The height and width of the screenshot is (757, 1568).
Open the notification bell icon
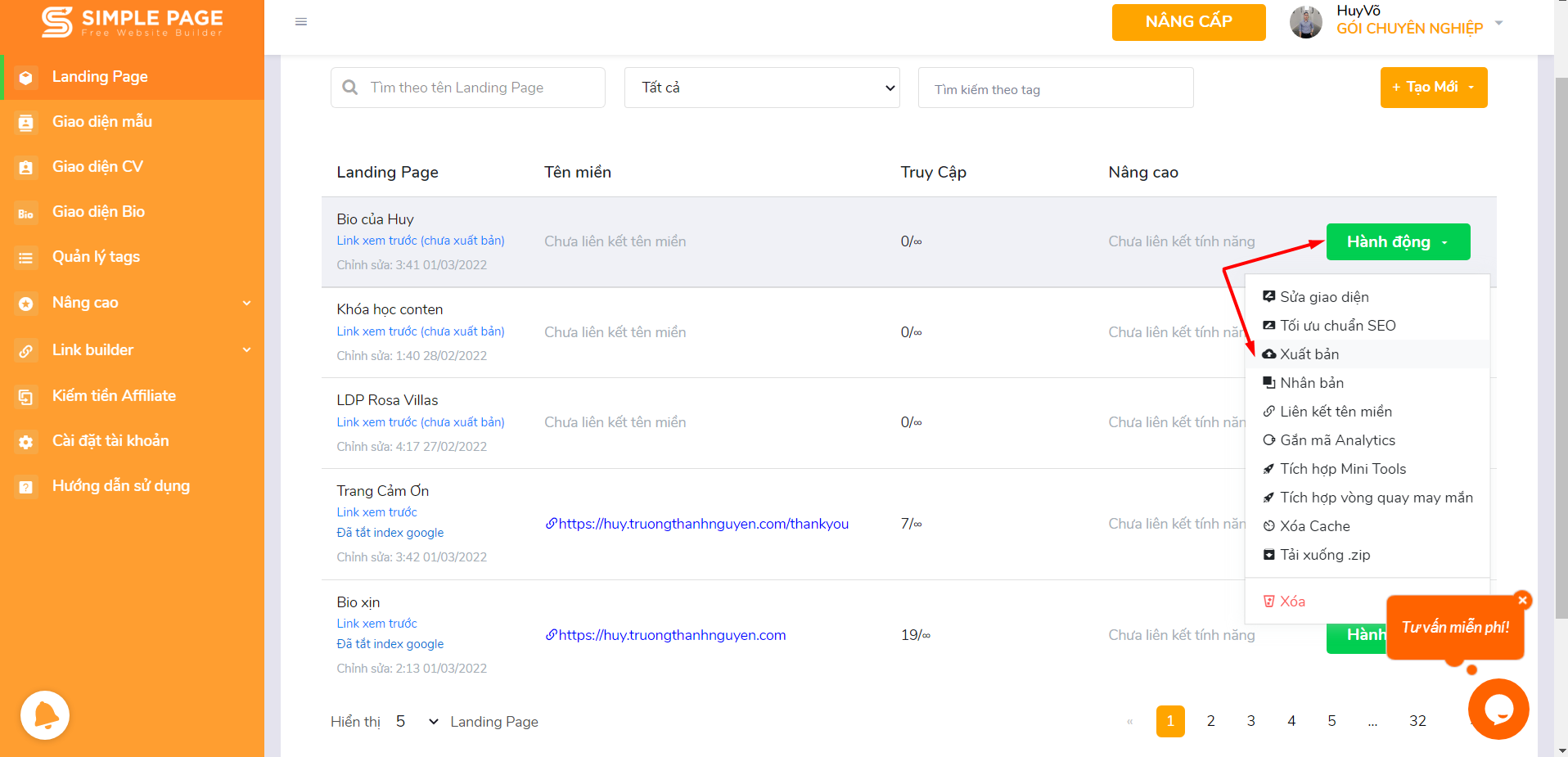pos(45,715)
